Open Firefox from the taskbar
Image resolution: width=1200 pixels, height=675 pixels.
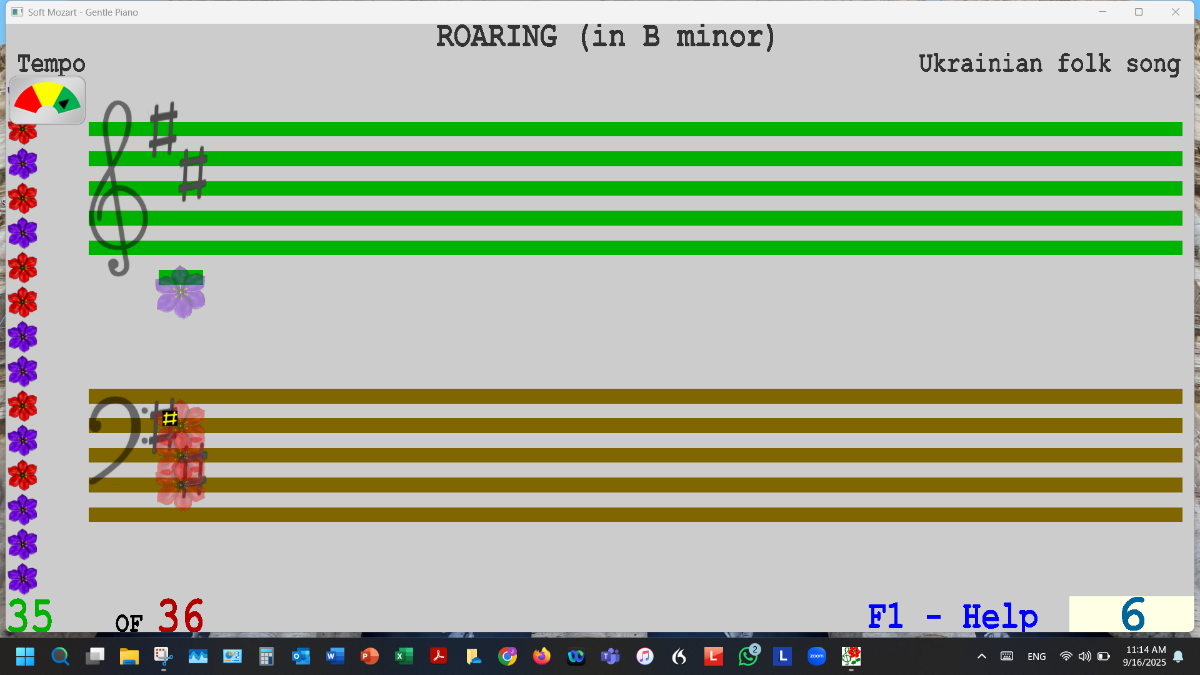(542, 656)
